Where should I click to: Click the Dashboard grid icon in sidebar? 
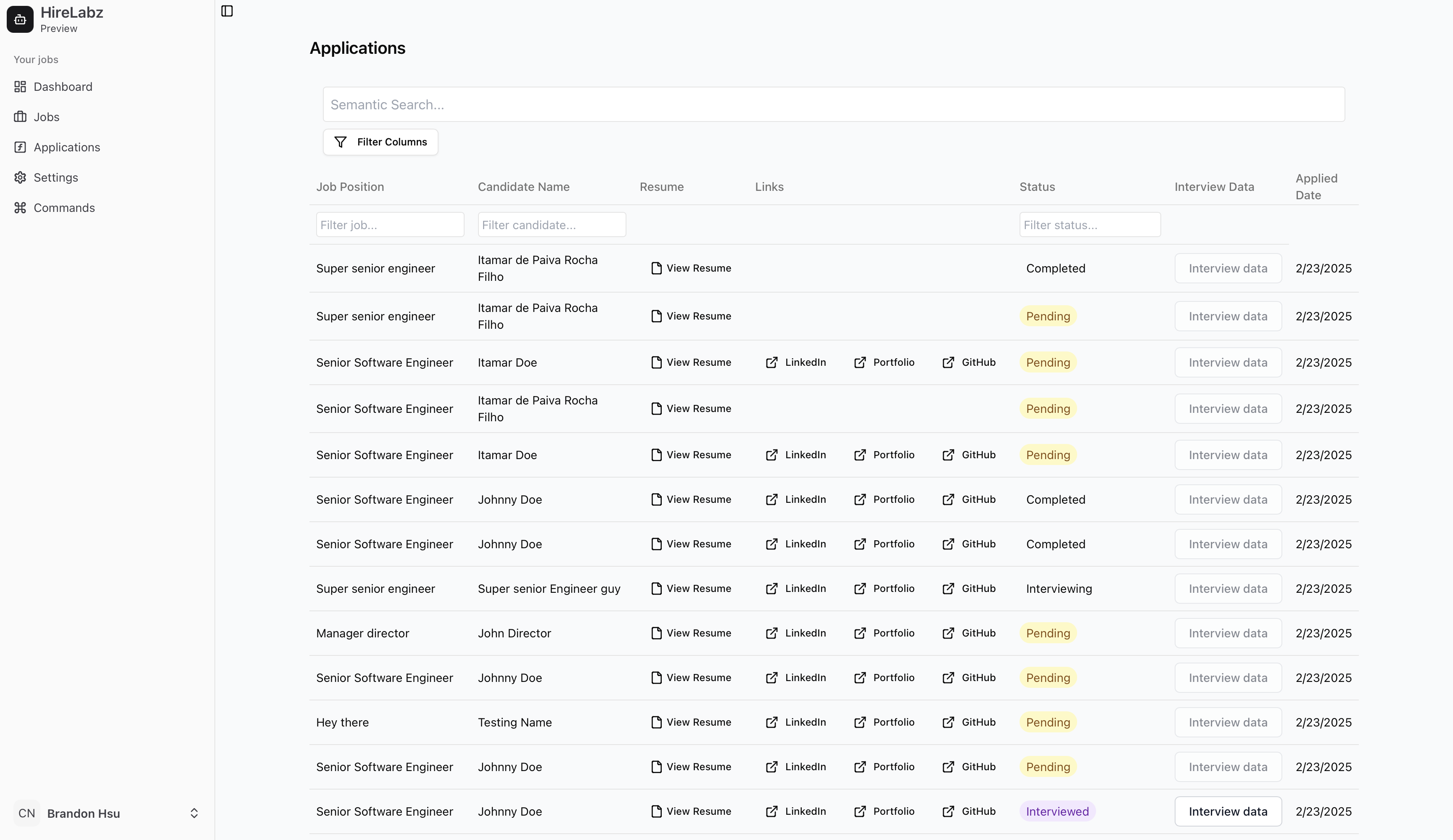click(x=20, y=87)
